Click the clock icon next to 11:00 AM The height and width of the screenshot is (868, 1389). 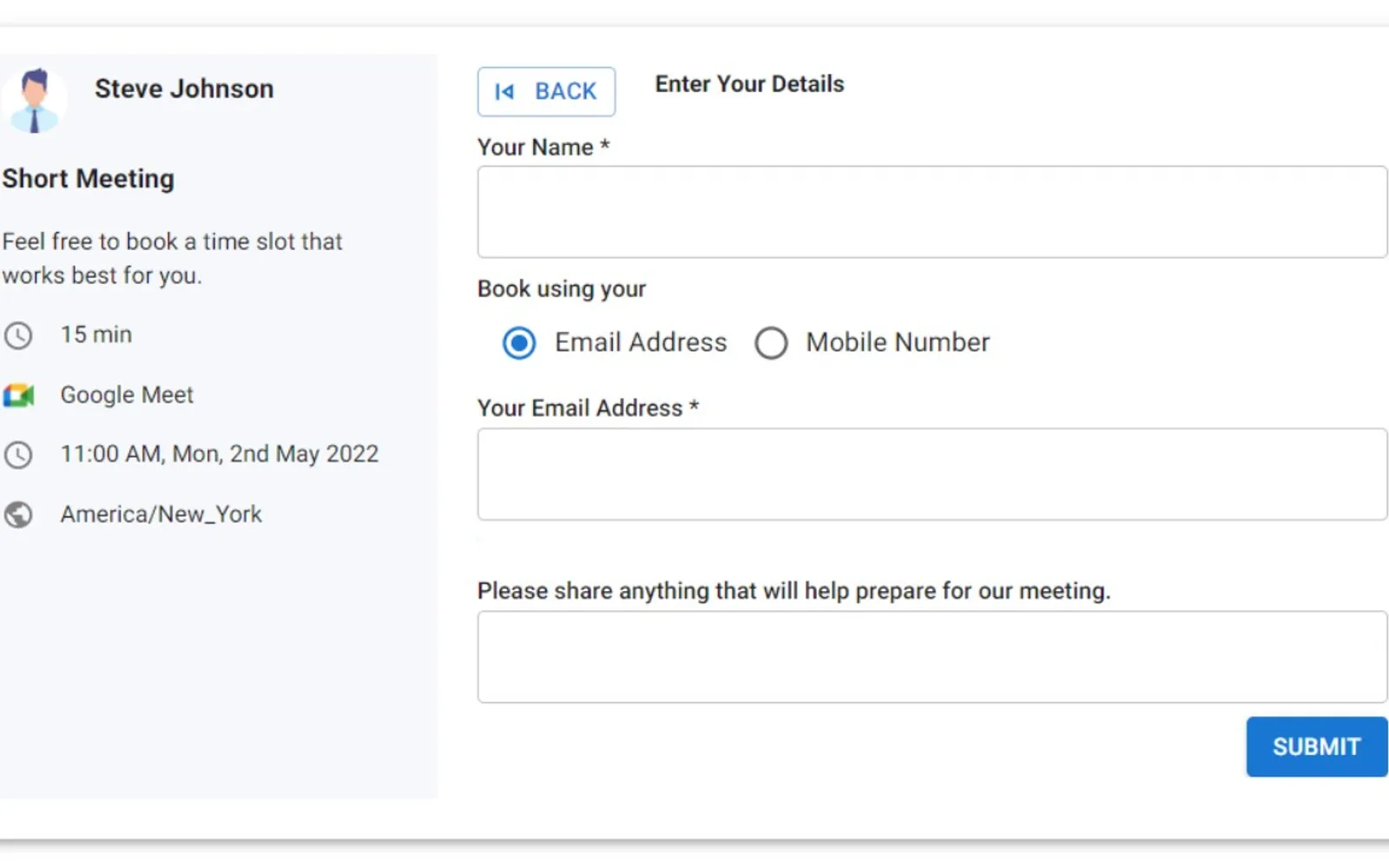pyautogui.click(x=18, y=455)
